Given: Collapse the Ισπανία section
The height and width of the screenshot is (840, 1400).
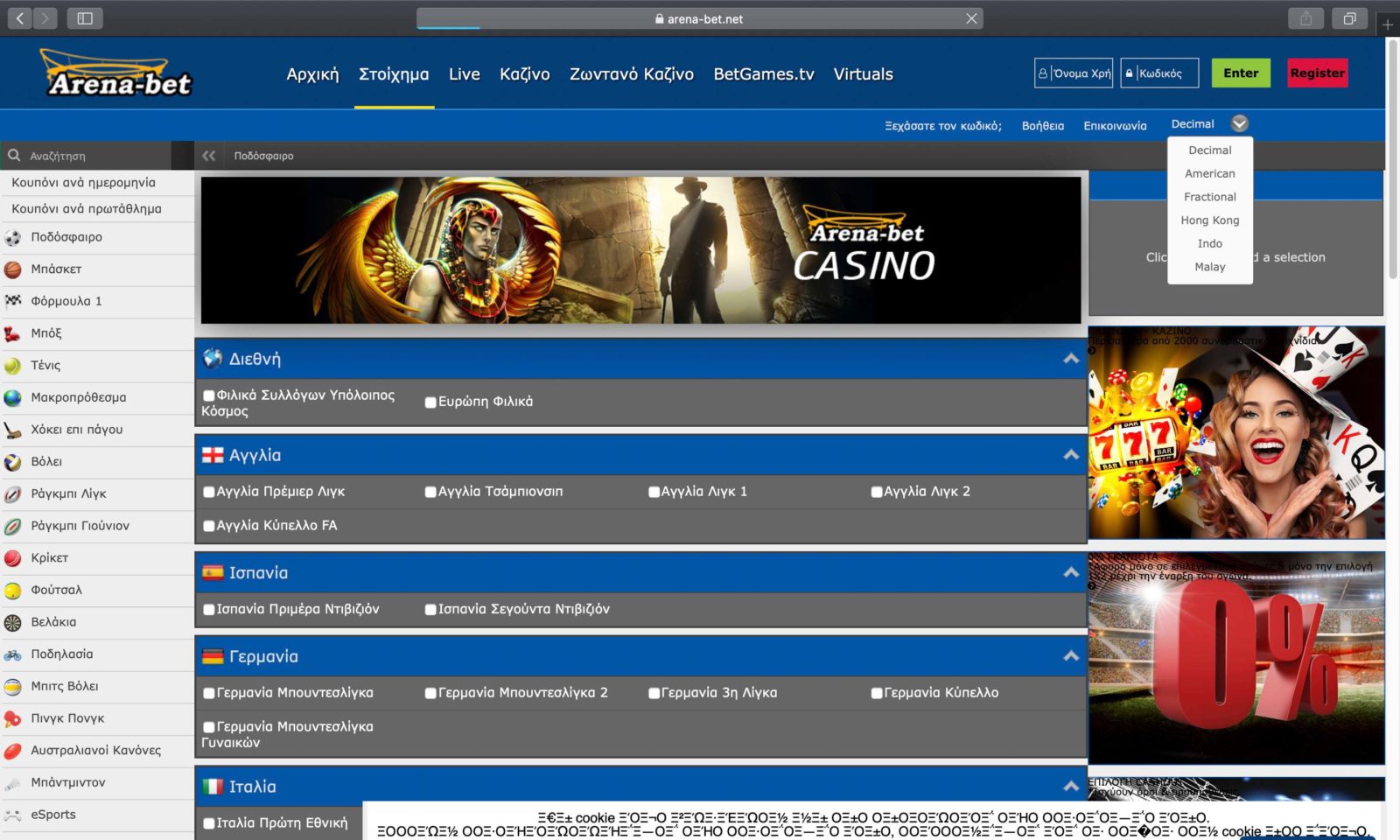Looking at the screenshot, I should [1071, 572].
